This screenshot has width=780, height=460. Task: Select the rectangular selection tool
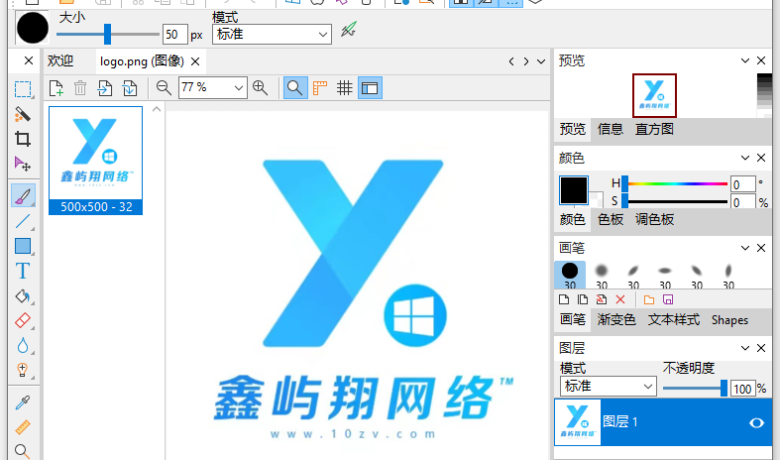click(23, 90)
